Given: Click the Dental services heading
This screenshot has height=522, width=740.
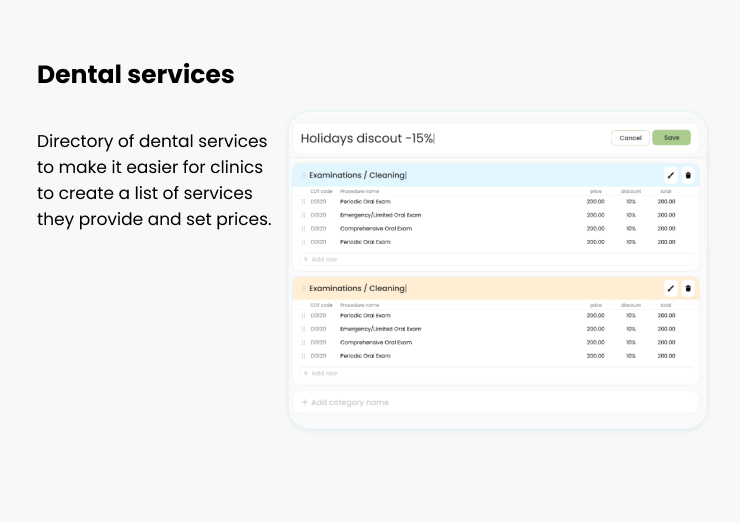Looking at the screenshot, I should [135, 75].
